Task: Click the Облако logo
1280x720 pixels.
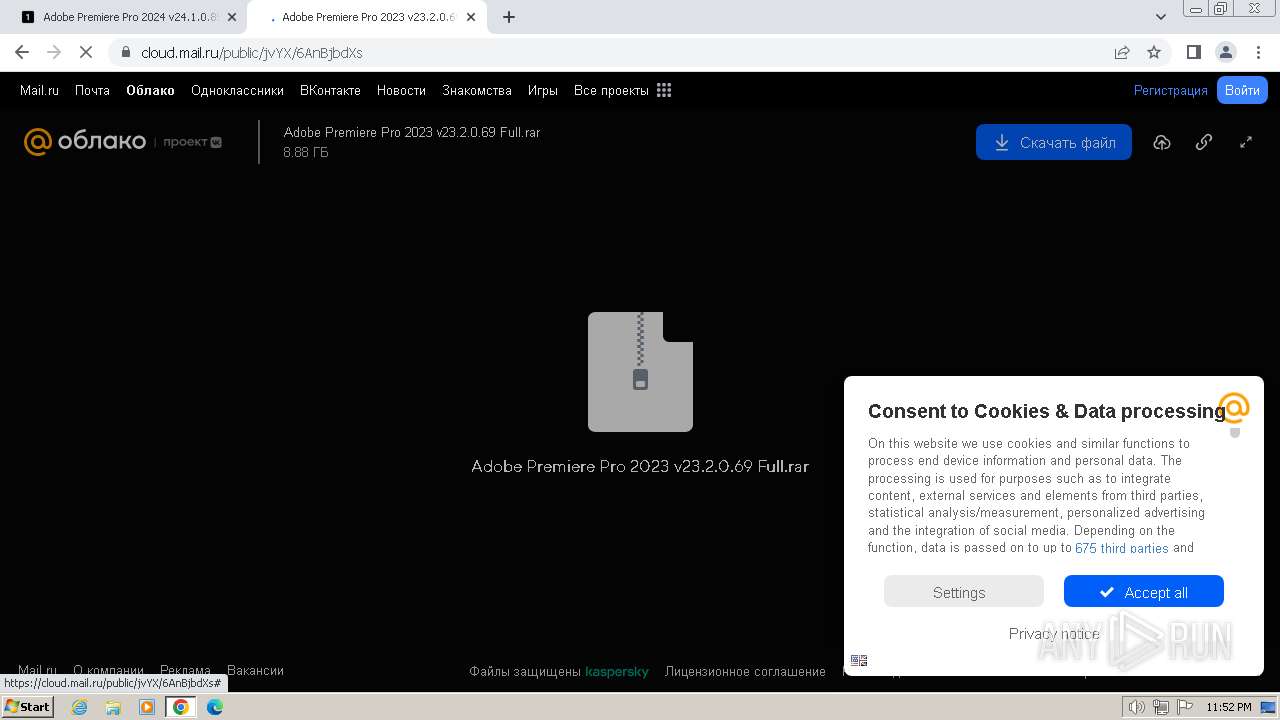Action: 85,142
